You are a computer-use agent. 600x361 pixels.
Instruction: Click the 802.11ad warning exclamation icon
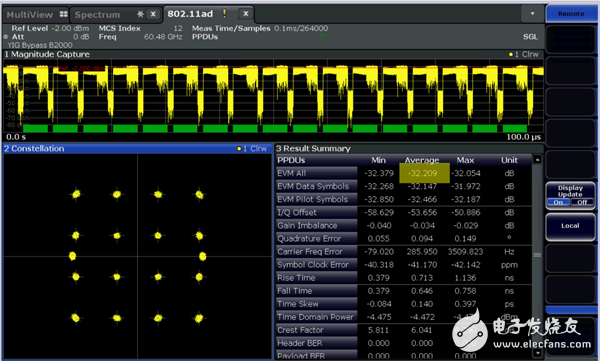(224, 13)
